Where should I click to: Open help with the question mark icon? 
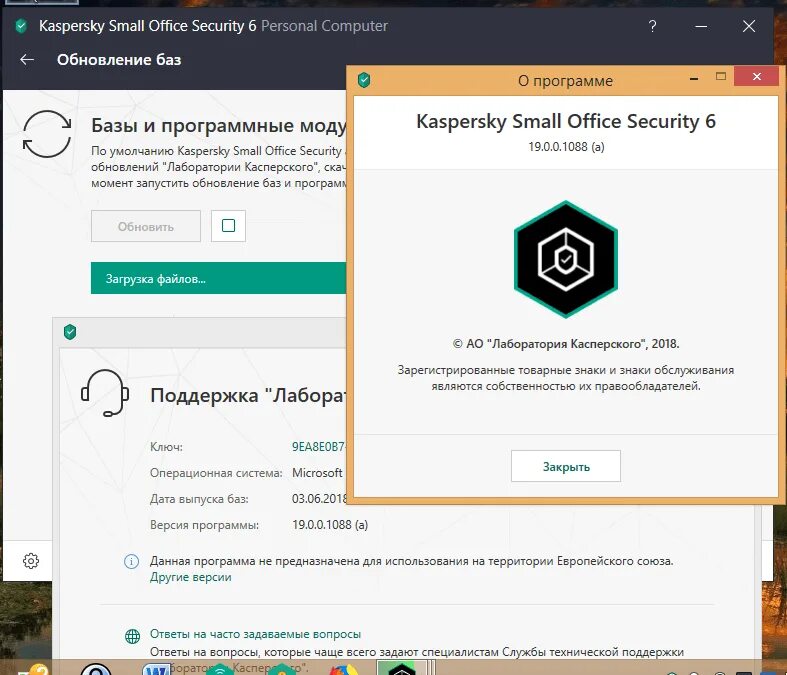(652, 26)
